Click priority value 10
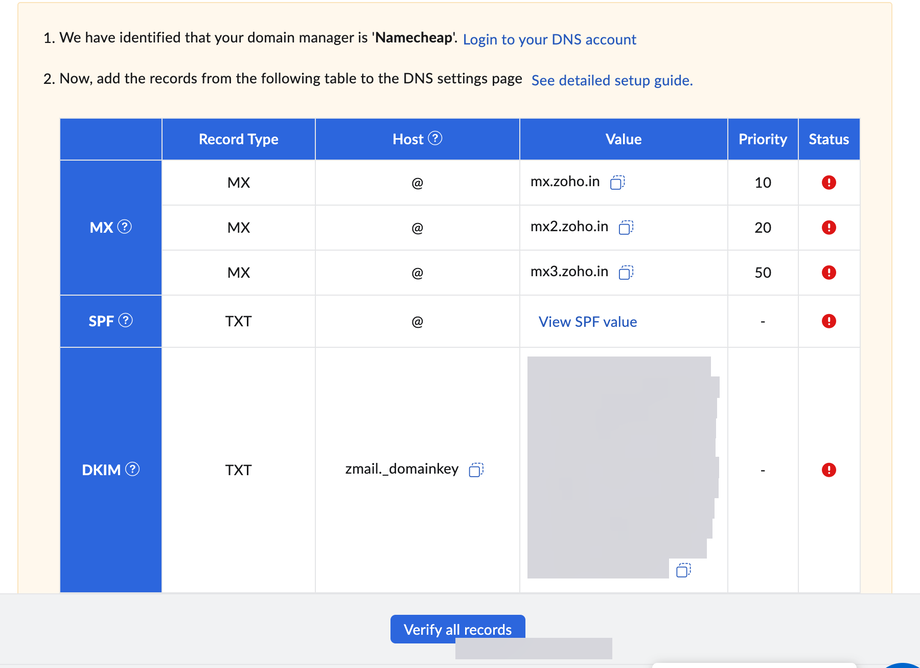Image resolution: width=920 pixels, height=668 pixels. (x=763, y=183)
